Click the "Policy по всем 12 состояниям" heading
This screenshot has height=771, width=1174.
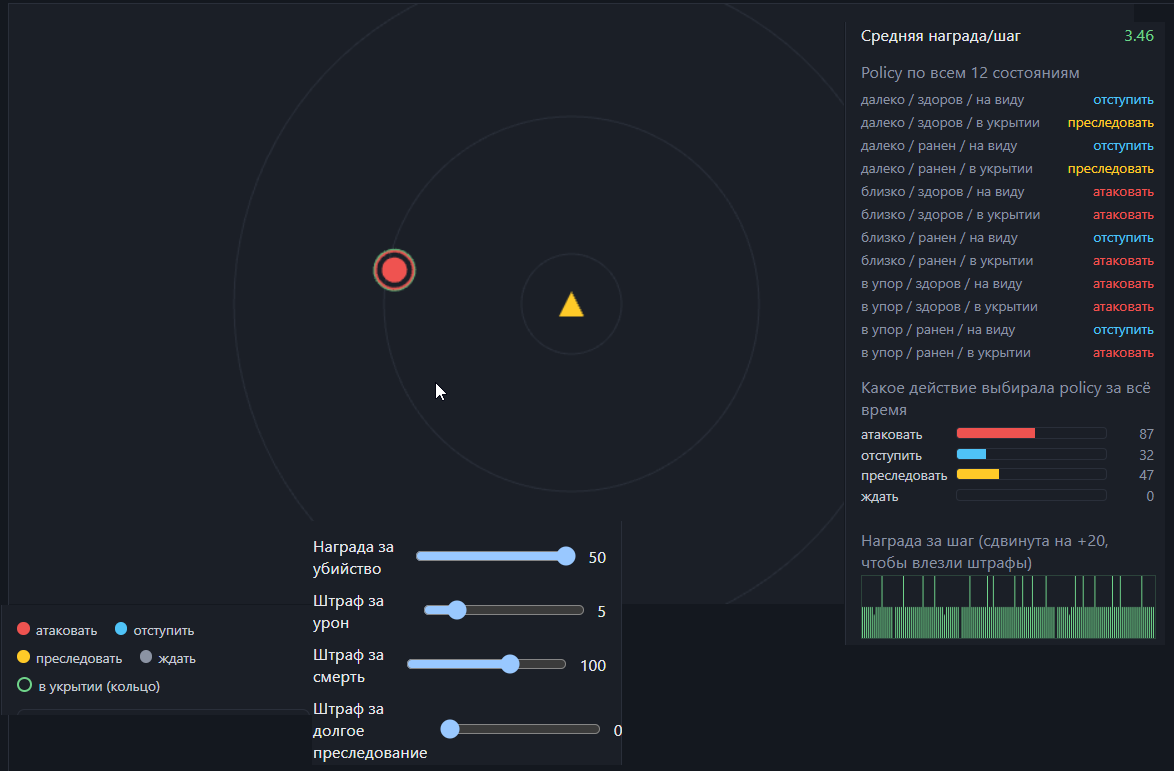point(970,73)
